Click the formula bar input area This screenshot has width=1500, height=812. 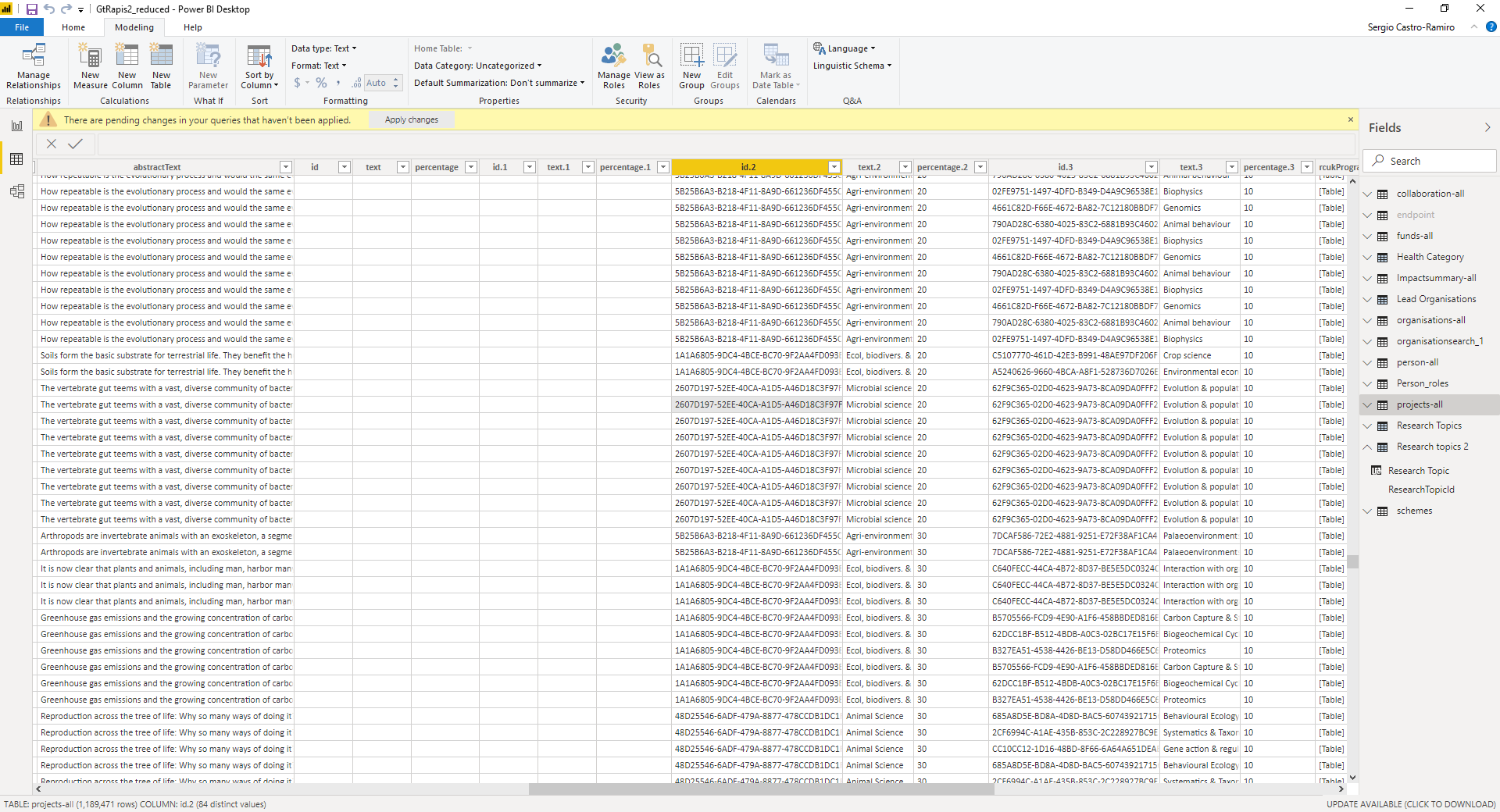point(727,144)
